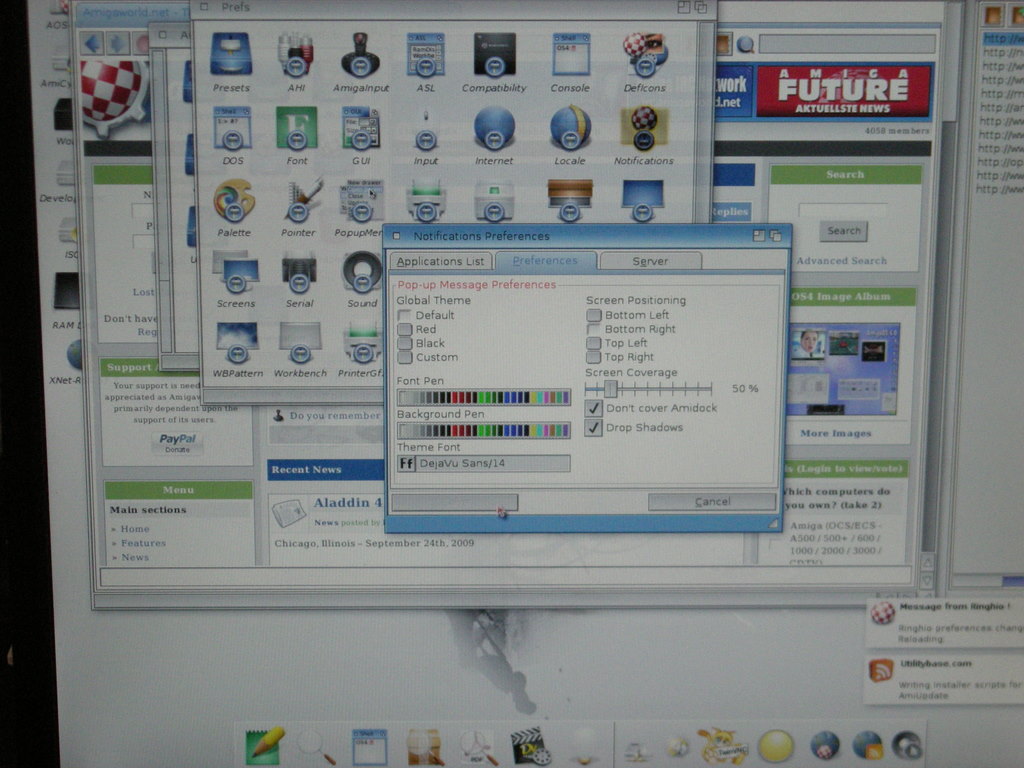Check the Custom global theme box
This screenshot has height=768, width=1024.
(405, 358)
